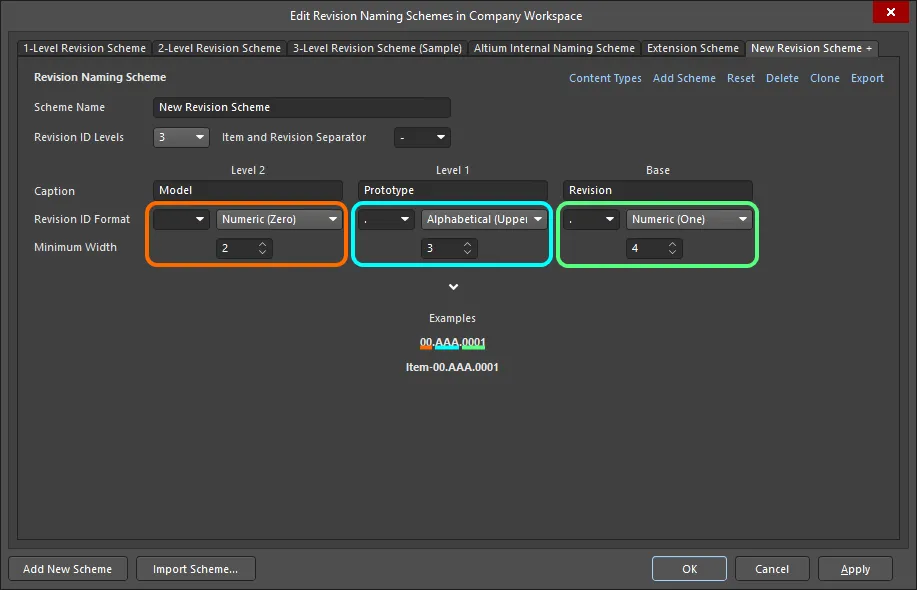Open Level 2 separator prefix dropdown
Viewport: 917px width, 590px height.
click(x=181, y=219)
